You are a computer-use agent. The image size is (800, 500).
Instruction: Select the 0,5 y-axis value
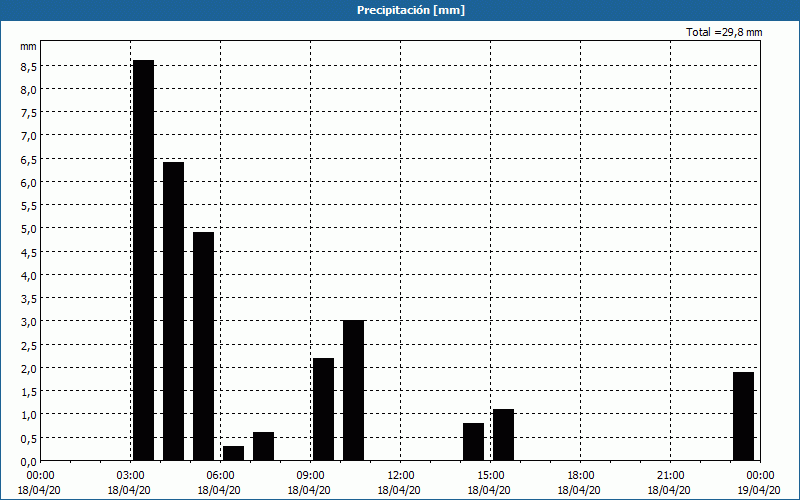29,438
